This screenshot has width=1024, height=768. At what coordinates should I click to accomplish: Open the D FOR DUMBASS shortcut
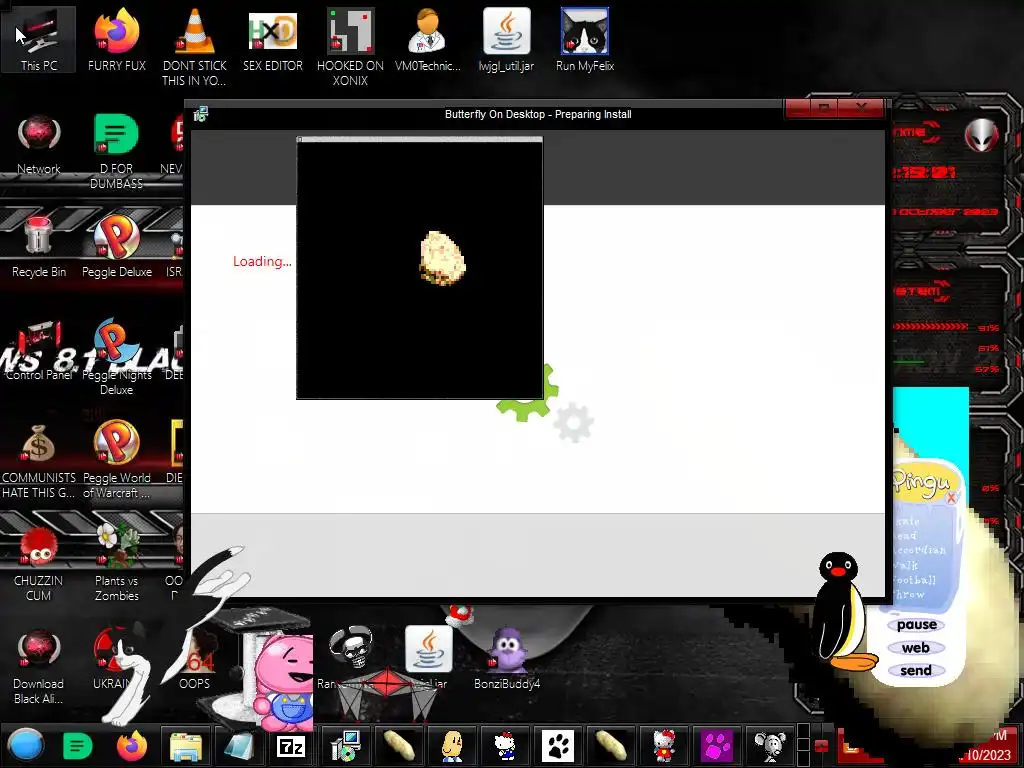(x=116, y=151)
